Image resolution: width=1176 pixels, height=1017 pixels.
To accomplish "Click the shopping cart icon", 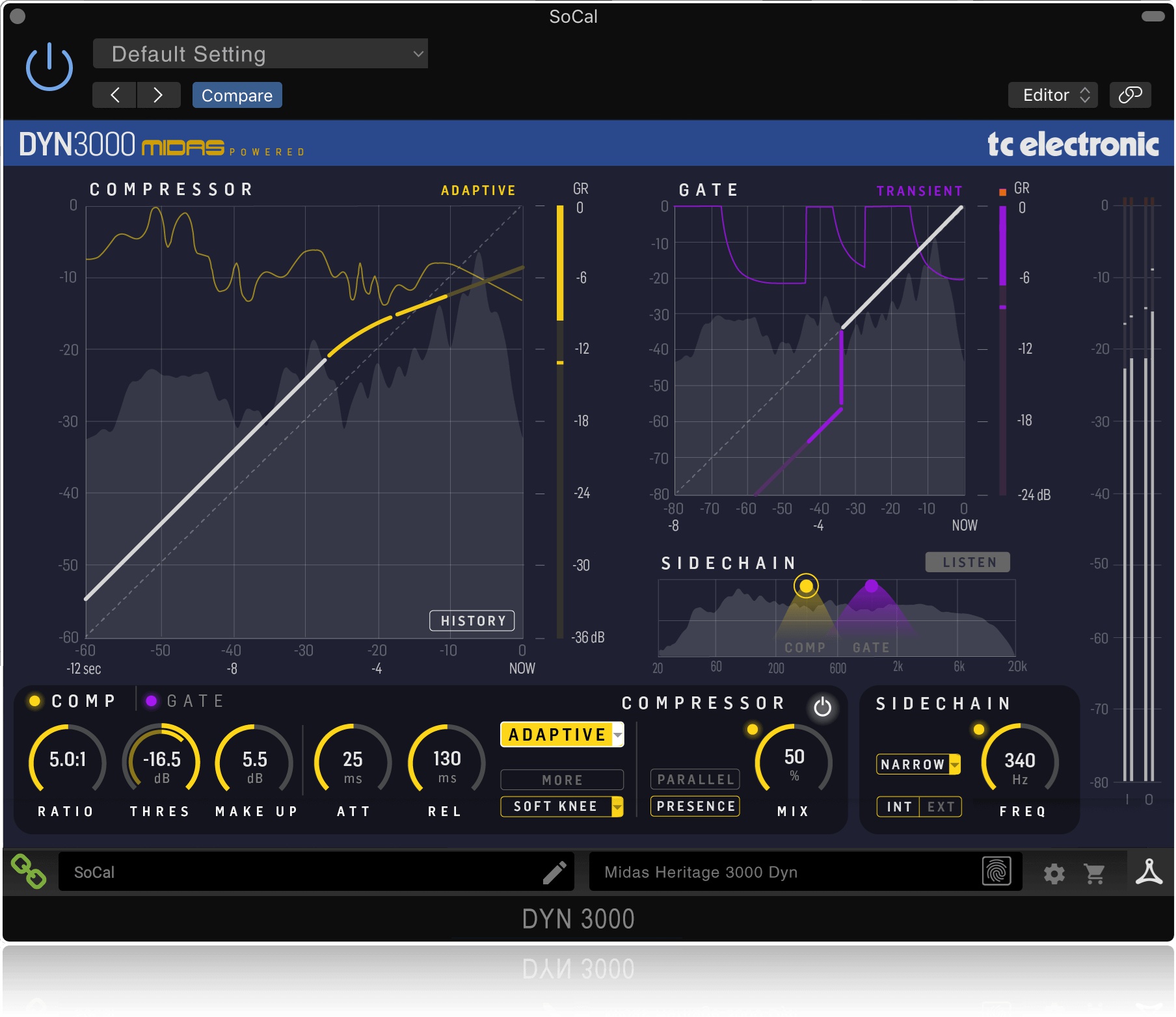I will pos(1095,872).
